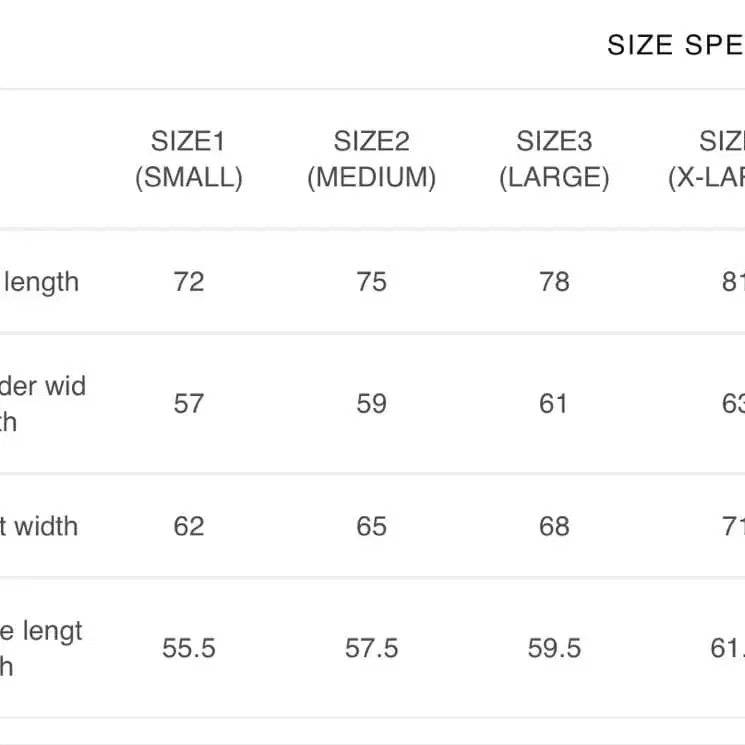
Task: Click the width value 68 for LARGE
Action: point(554,526)
